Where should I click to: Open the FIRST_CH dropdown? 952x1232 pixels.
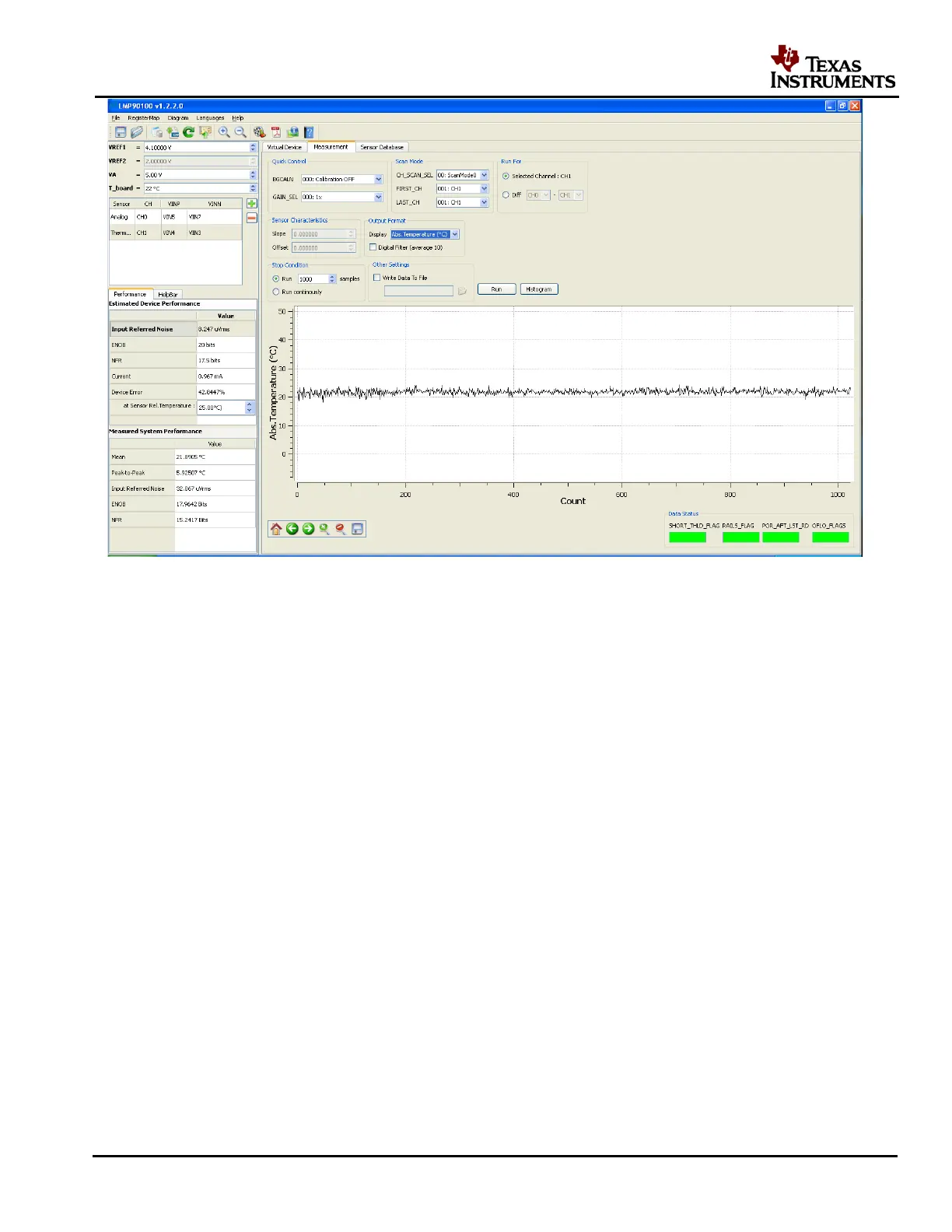pyautogui.click(x=484, y=188)
